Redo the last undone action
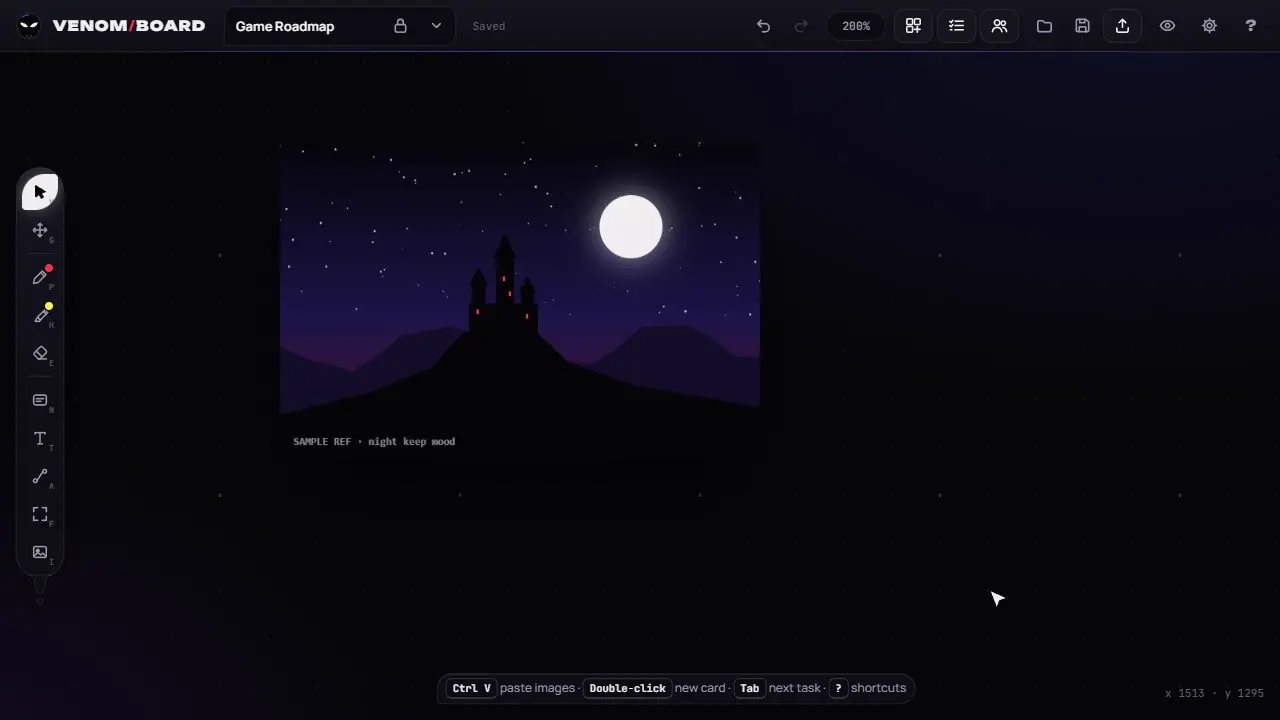 coord(801,26)
